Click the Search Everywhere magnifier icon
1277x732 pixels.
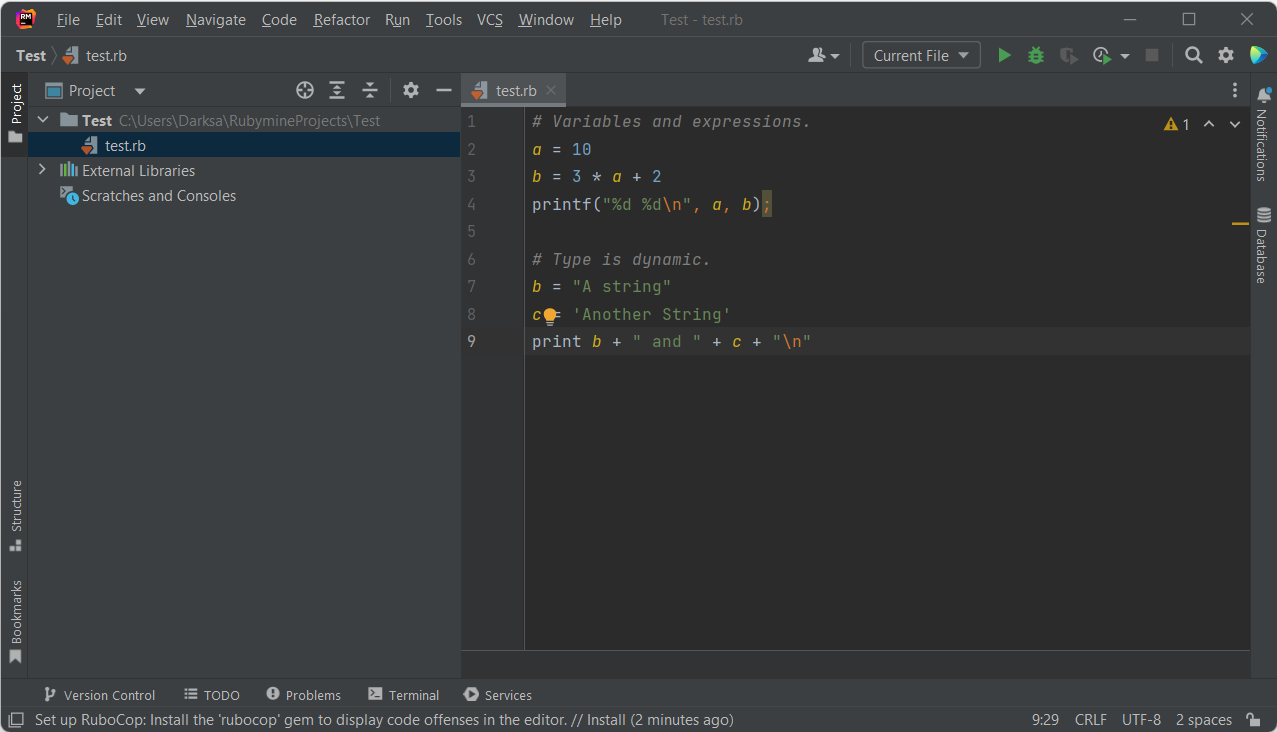tap(1193, 56)
